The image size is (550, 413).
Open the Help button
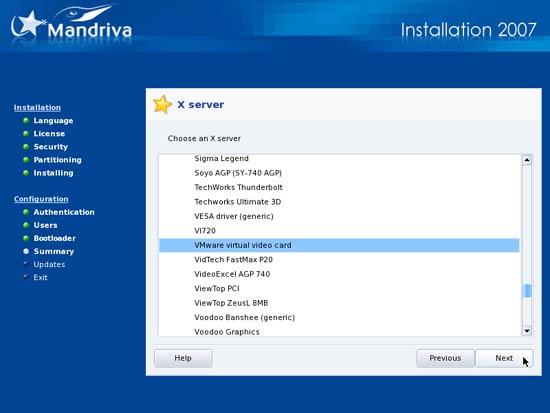(x=183, y=358)
